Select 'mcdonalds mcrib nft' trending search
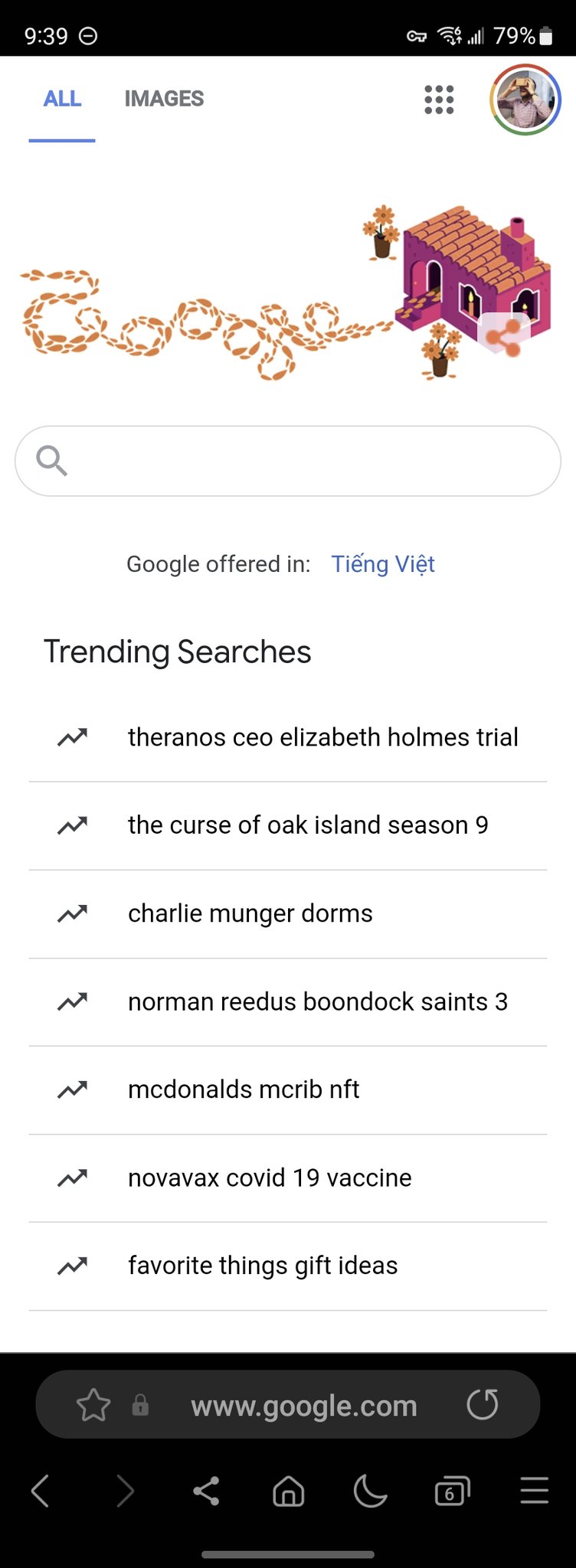The image size is (576, 1568). [x=244, y=1089]
